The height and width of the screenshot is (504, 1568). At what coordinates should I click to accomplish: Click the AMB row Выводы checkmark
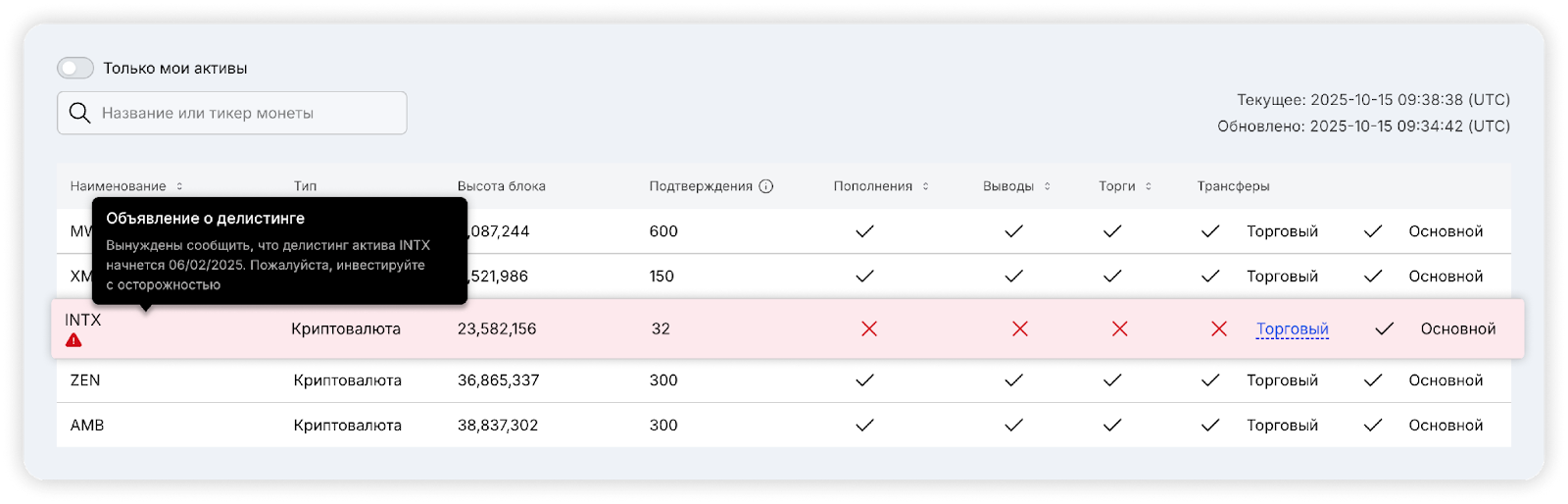point(1013,426)
